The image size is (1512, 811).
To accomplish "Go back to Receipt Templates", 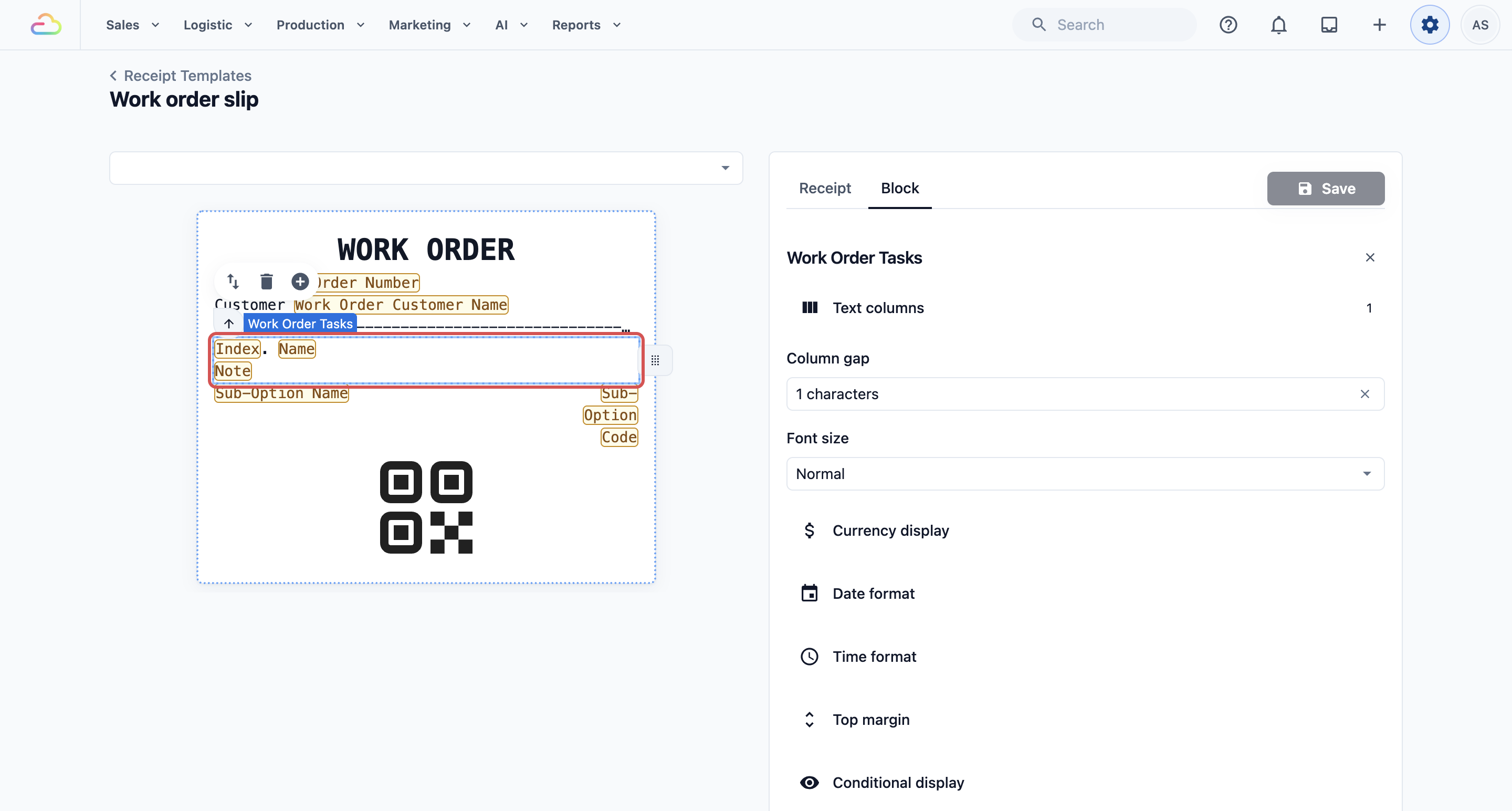I will click(x=181, y=76).
